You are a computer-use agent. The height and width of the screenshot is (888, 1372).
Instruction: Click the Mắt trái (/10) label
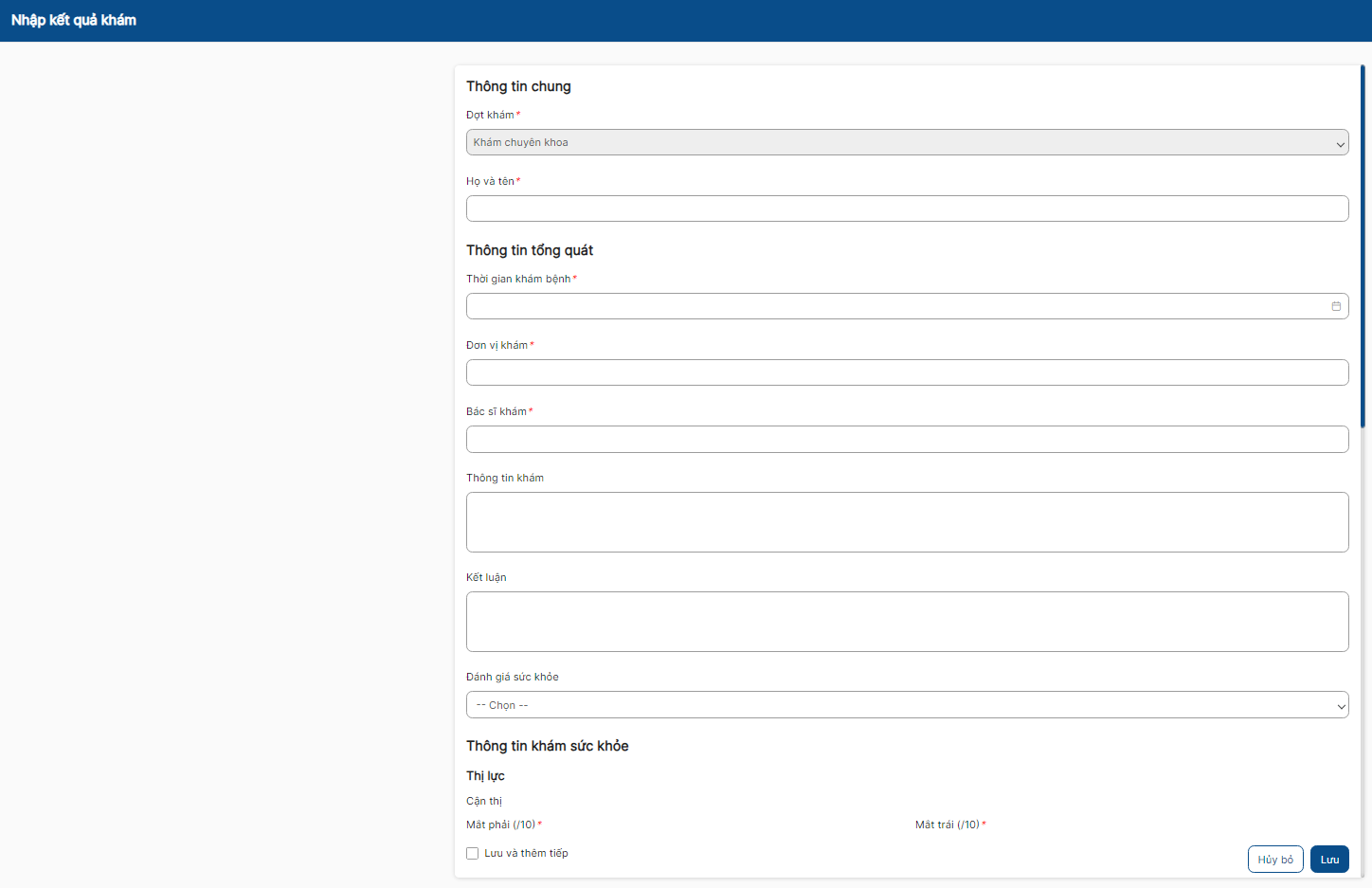pos(947,825)
